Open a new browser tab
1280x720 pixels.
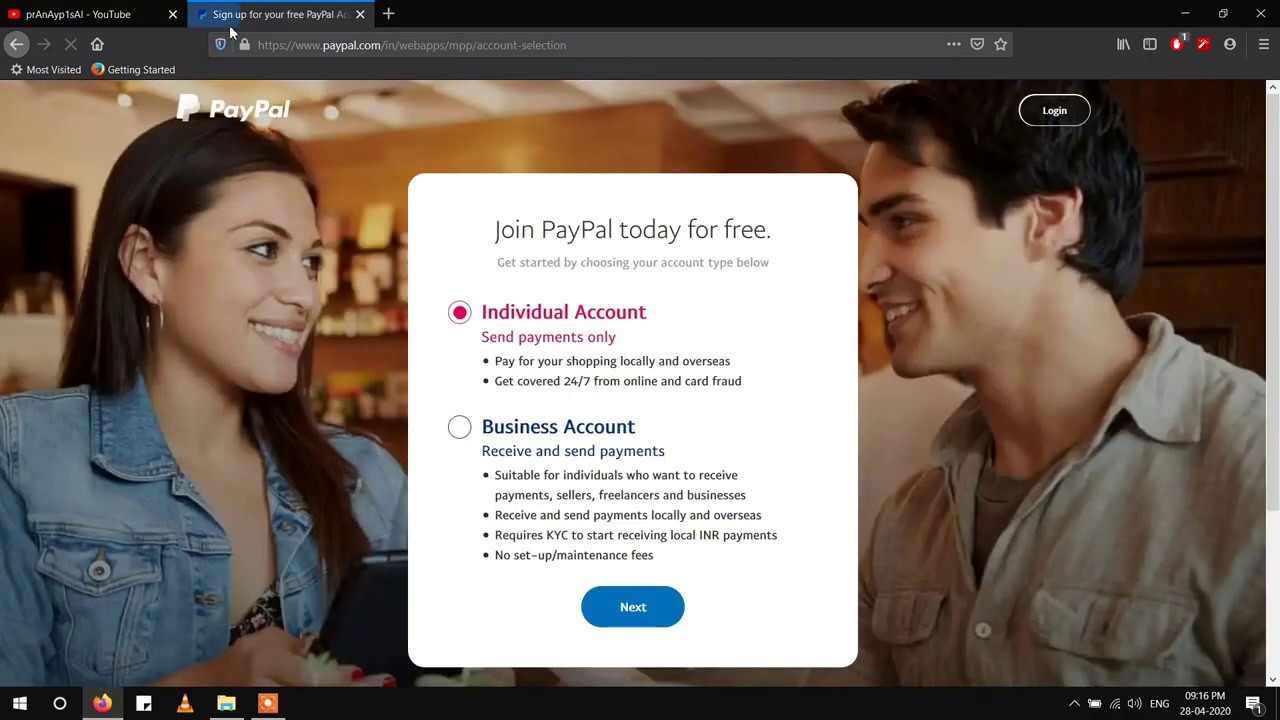[388, 14]
